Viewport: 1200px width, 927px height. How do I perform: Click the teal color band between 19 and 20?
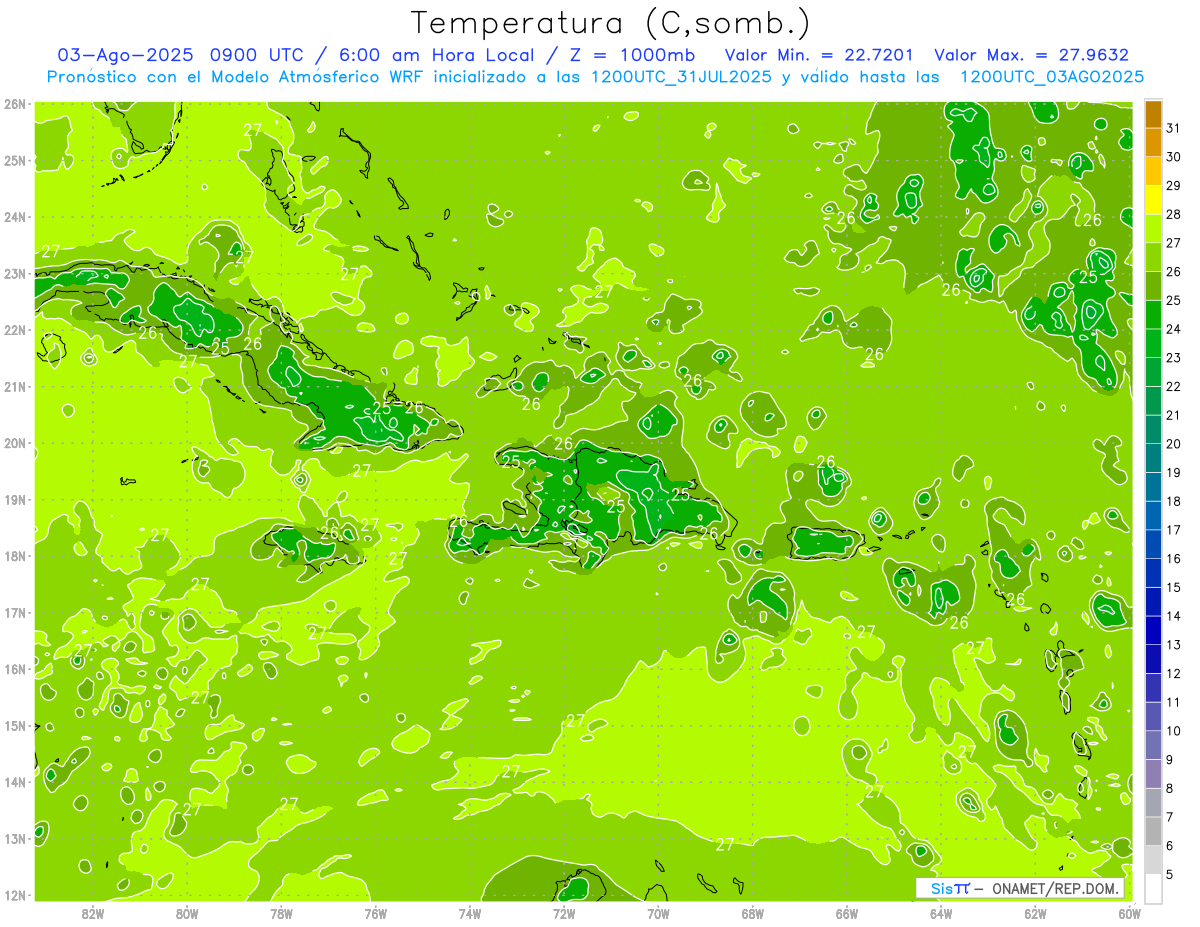pyautogui.click(x=1153, y=459)
